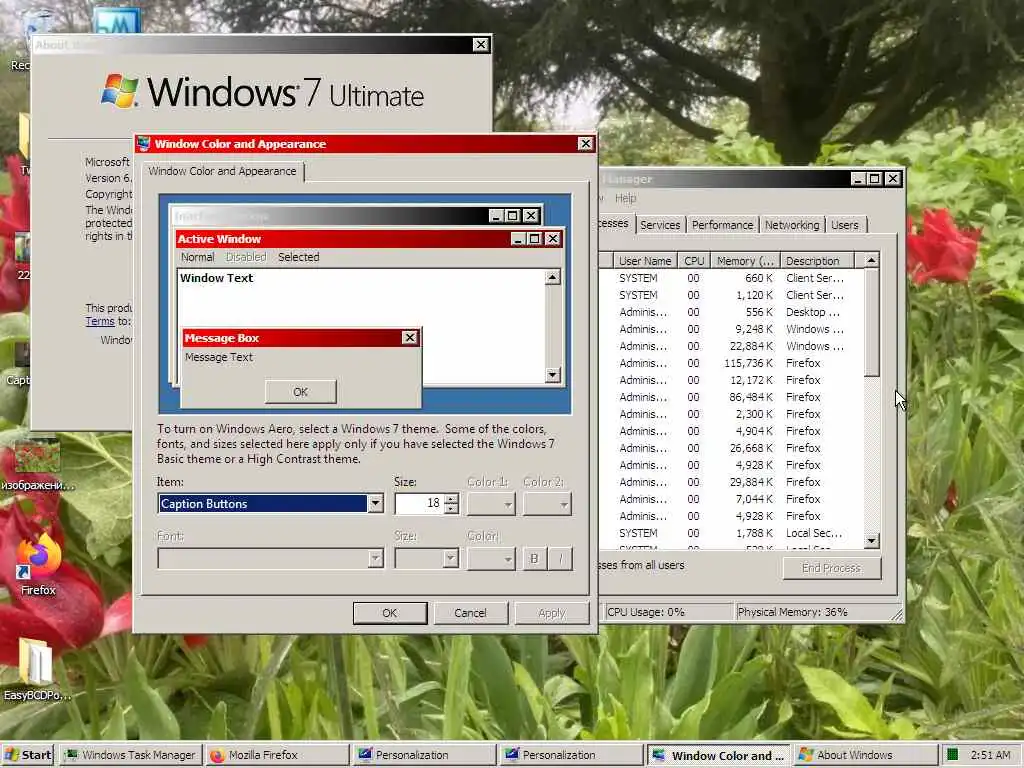Toggle the Italic font button
The width and height of the screenshot is (1024, 768).
pos(560,558)
